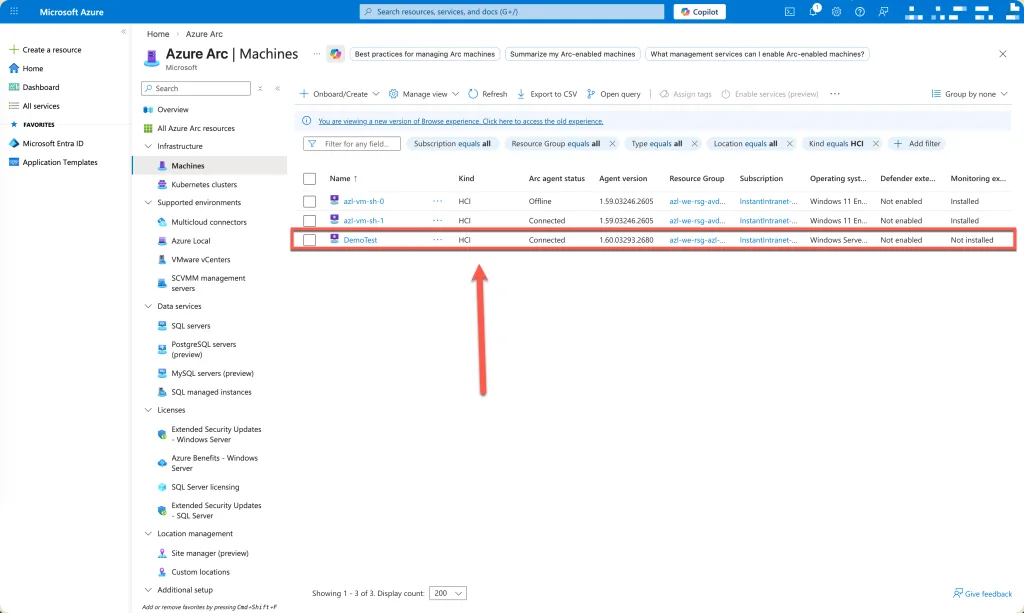The image size is (1024, 613).
Task: Click the Refresh toolbar icon
Action: click(487, 94)
